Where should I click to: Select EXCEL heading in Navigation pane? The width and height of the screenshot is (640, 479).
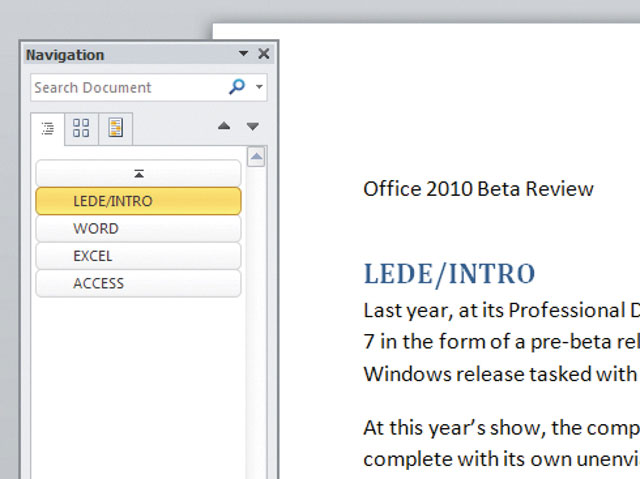click(x=138, y=256)
